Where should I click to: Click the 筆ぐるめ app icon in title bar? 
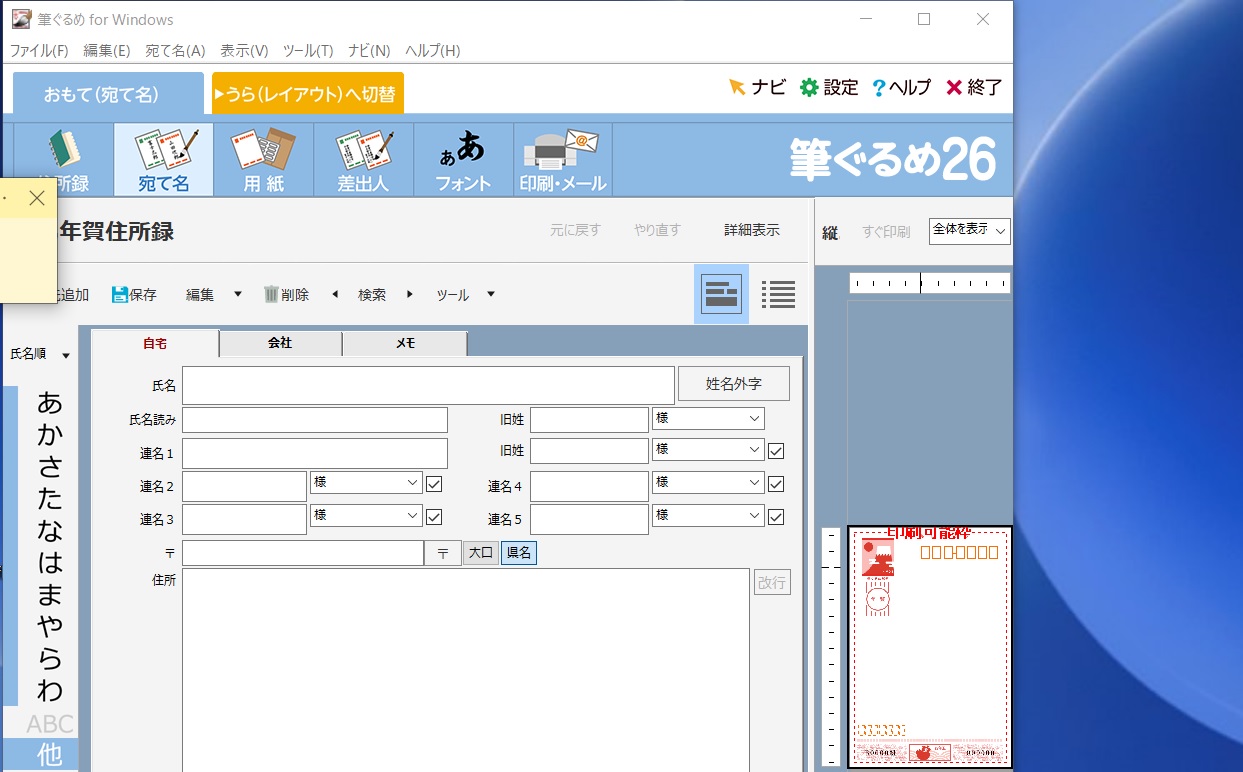pyautogui.click(x=21, y=19)
